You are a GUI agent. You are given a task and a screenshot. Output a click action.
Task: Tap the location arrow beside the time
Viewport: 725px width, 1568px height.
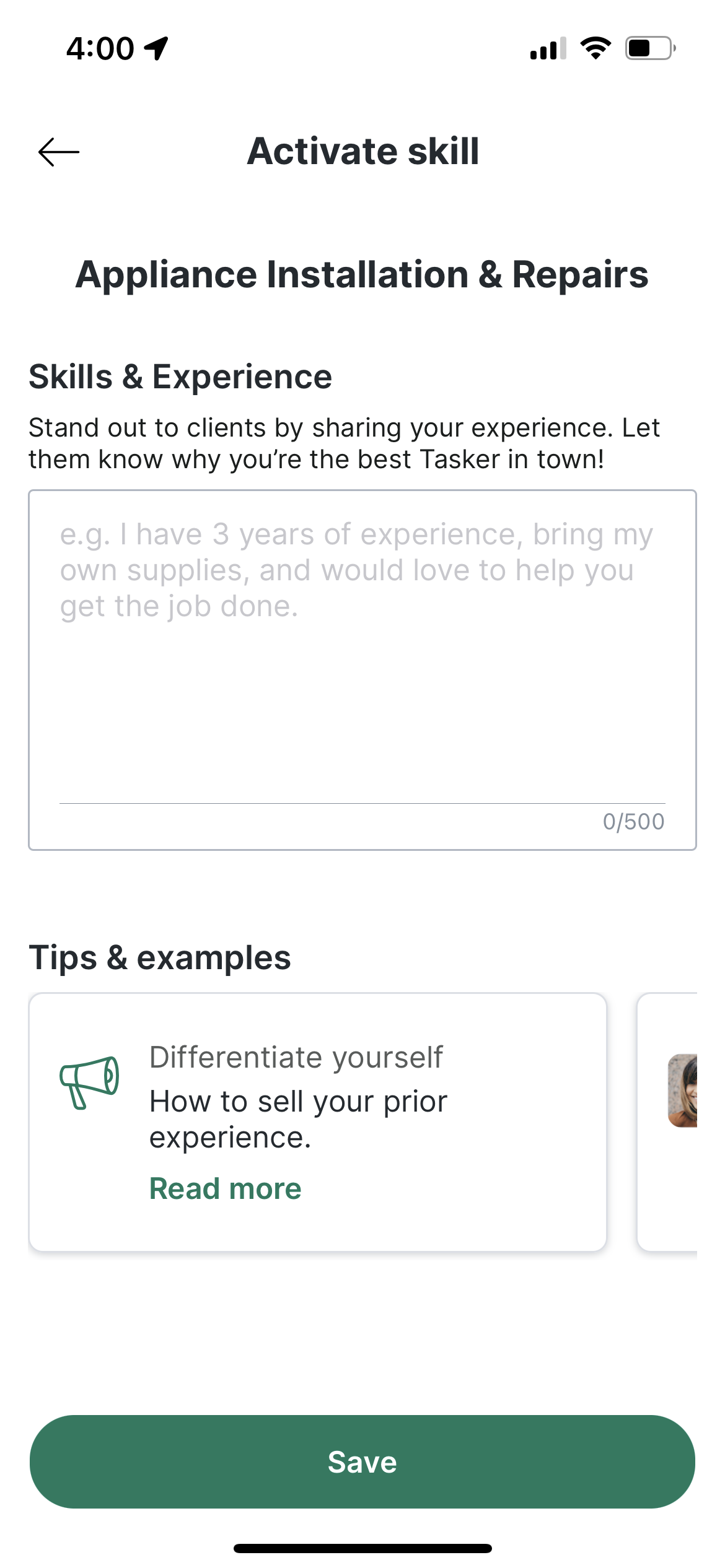coord(156,48)
